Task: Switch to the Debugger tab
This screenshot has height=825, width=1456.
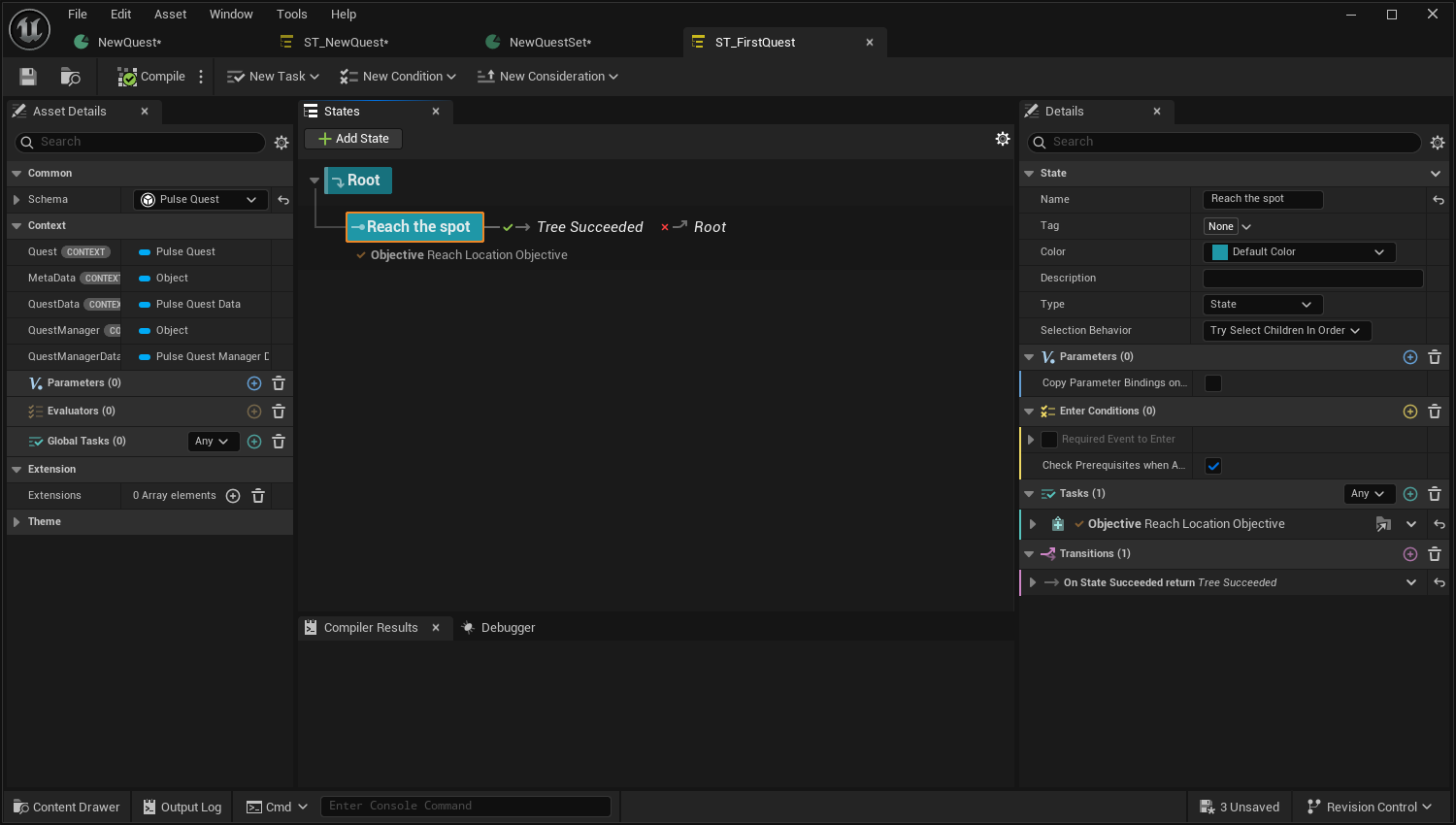Action: click(x=499, y=628)
